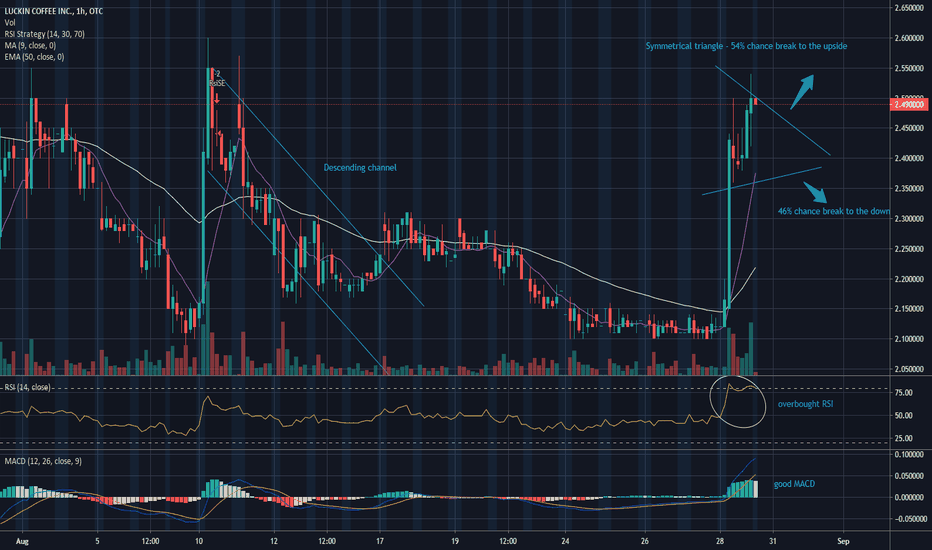Select the EMA (50, close, 0) legend

pyautogui.click(x=34, y=57)
